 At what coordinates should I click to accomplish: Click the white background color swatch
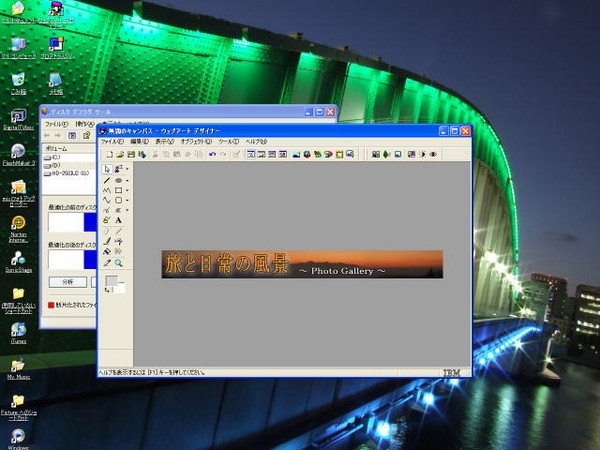(118, 289)
